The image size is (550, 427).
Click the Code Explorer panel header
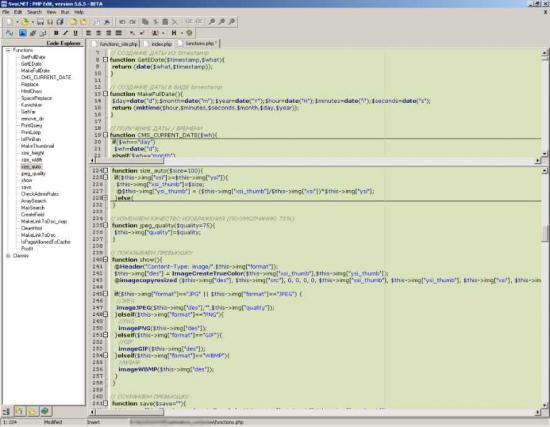click(43, 43)
